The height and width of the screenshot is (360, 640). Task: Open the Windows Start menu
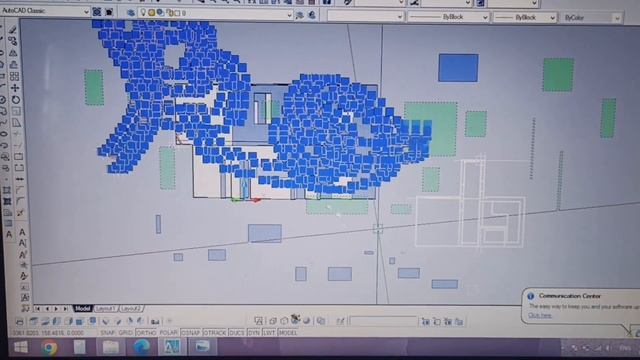tap(20, 347)
